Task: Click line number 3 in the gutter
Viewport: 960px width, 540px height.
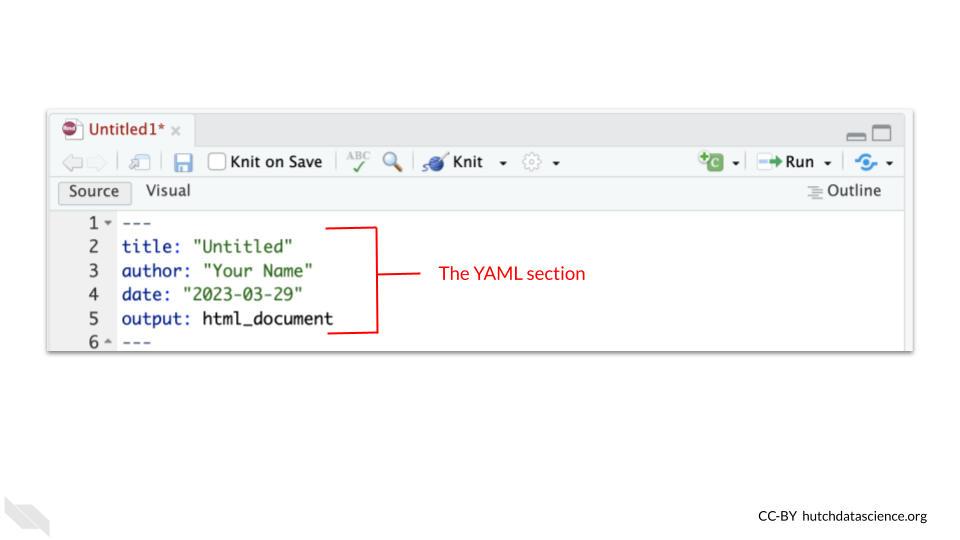Action: (x=93, y=271)
